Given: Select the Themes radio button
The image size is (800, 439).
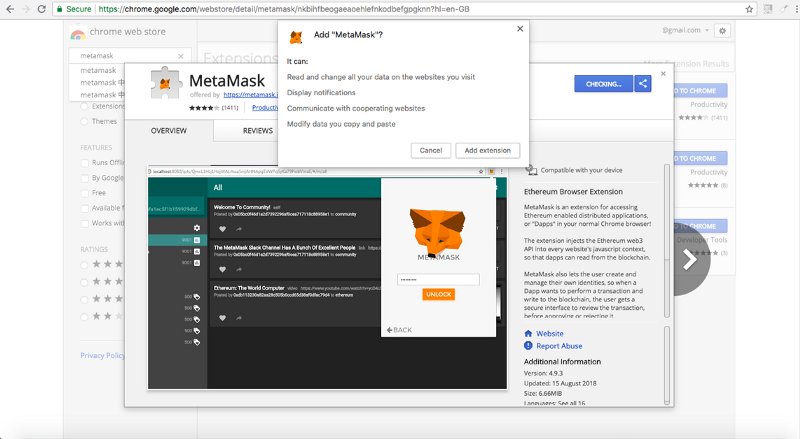Looking at the screenshot, I should (x=84, y=121).
